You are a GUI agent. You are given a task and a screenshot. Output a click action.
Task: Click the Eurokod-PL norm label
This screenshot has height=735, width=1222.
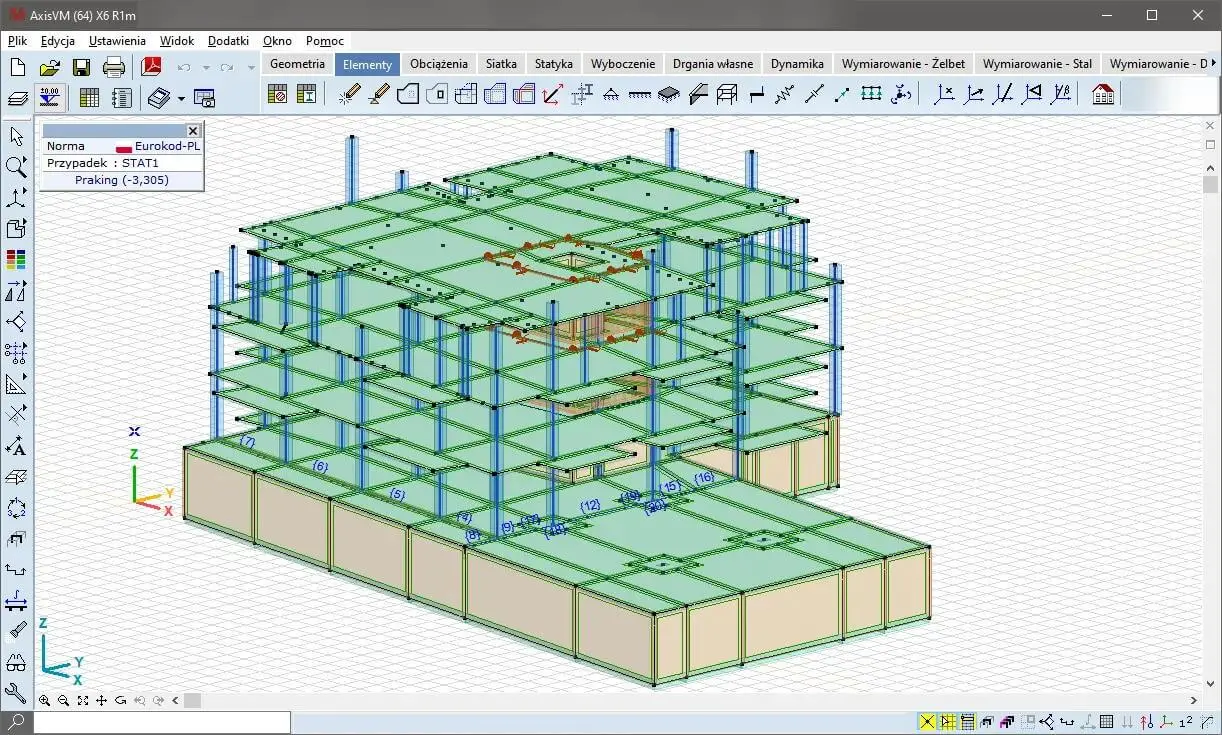point(166,146)
